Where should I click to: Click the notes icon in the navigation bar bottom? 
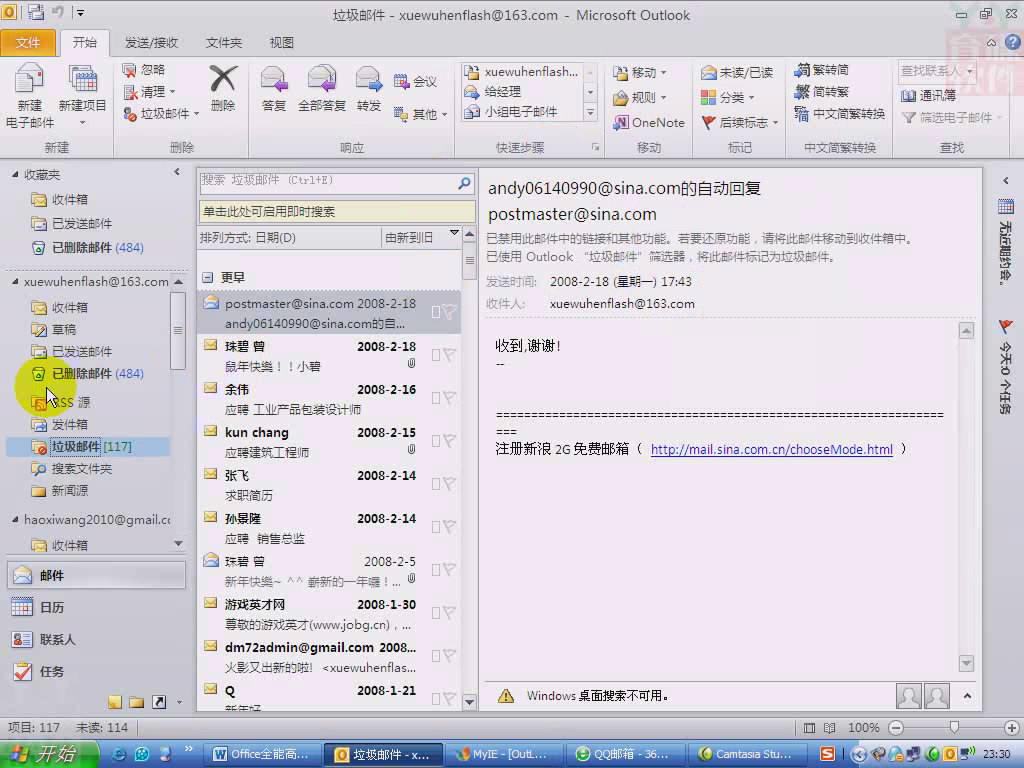point(115,702)
